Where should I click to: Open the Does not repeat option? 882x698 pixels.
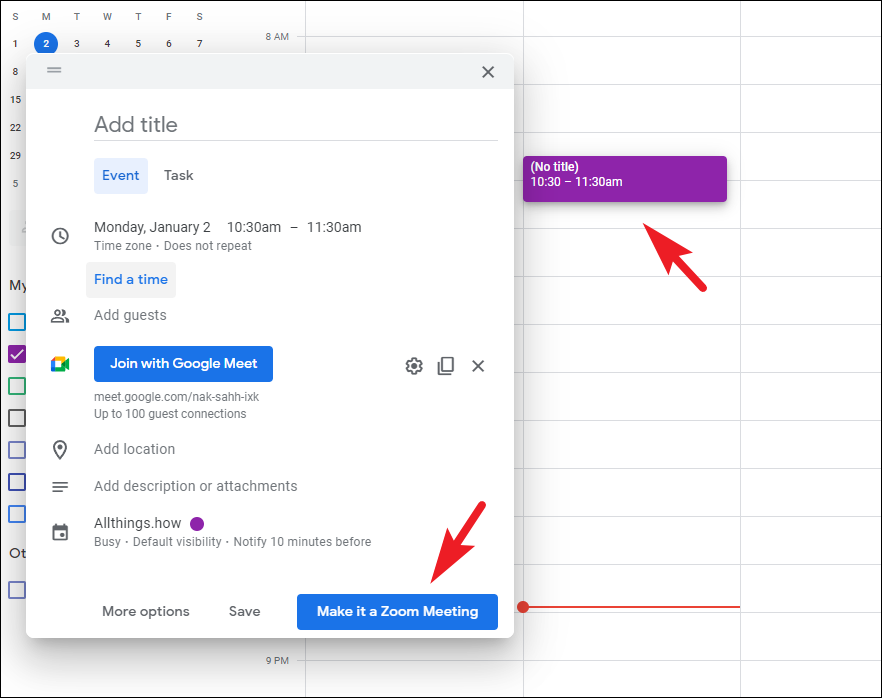pos(208,246)
